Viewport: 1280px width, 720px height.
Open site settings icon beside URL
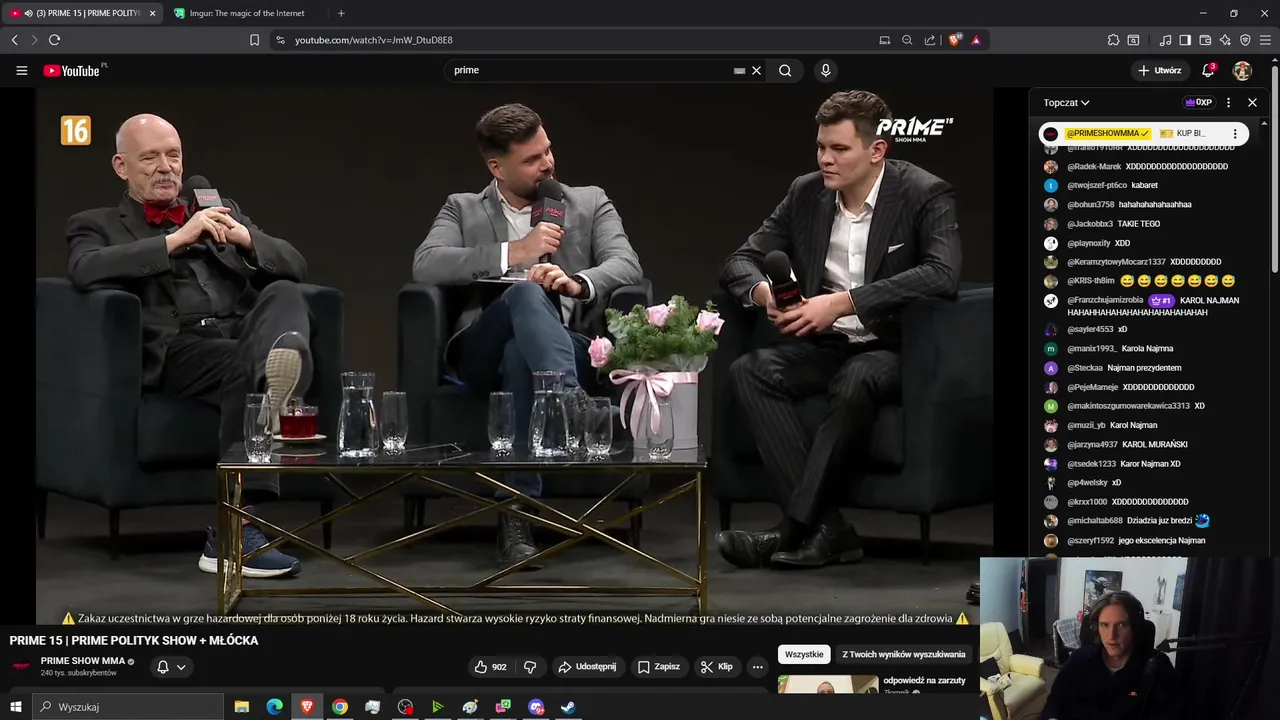(280, 40)
